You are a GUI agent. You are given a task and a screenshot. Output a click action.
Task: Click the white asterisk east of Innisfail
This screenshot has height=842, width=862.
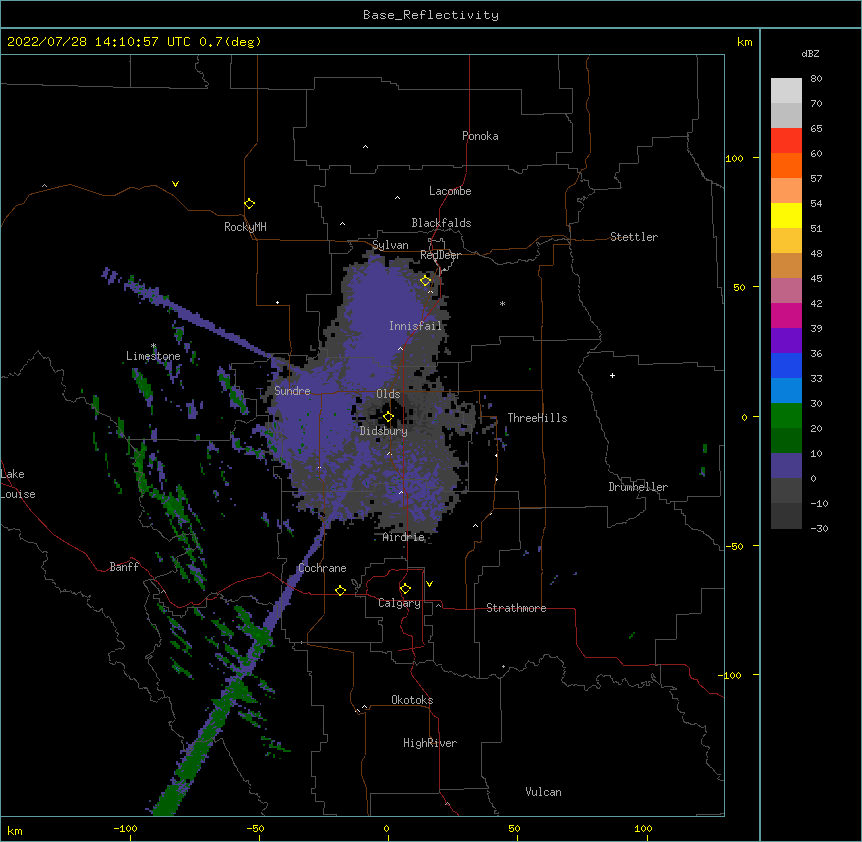(502, 303)
